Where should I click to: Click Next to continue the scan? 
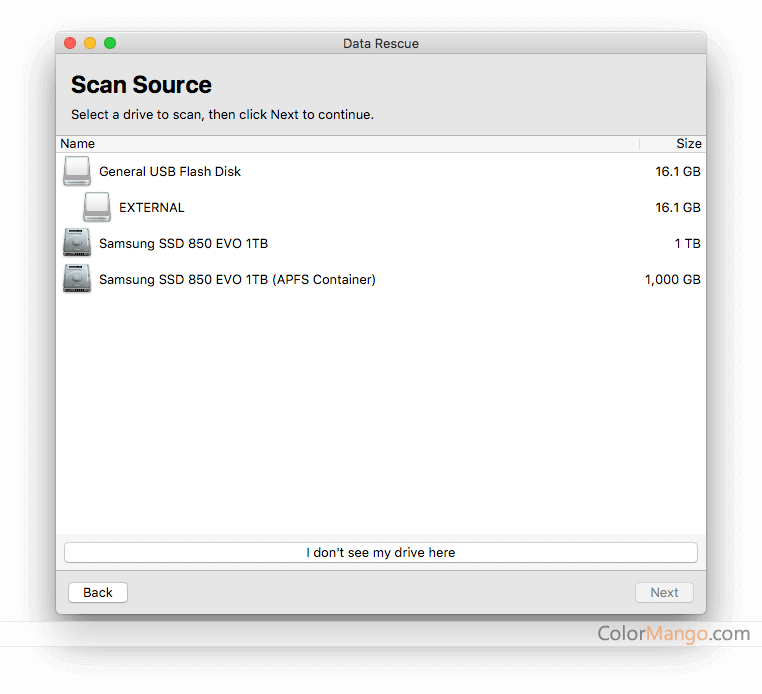click(664, 592)
